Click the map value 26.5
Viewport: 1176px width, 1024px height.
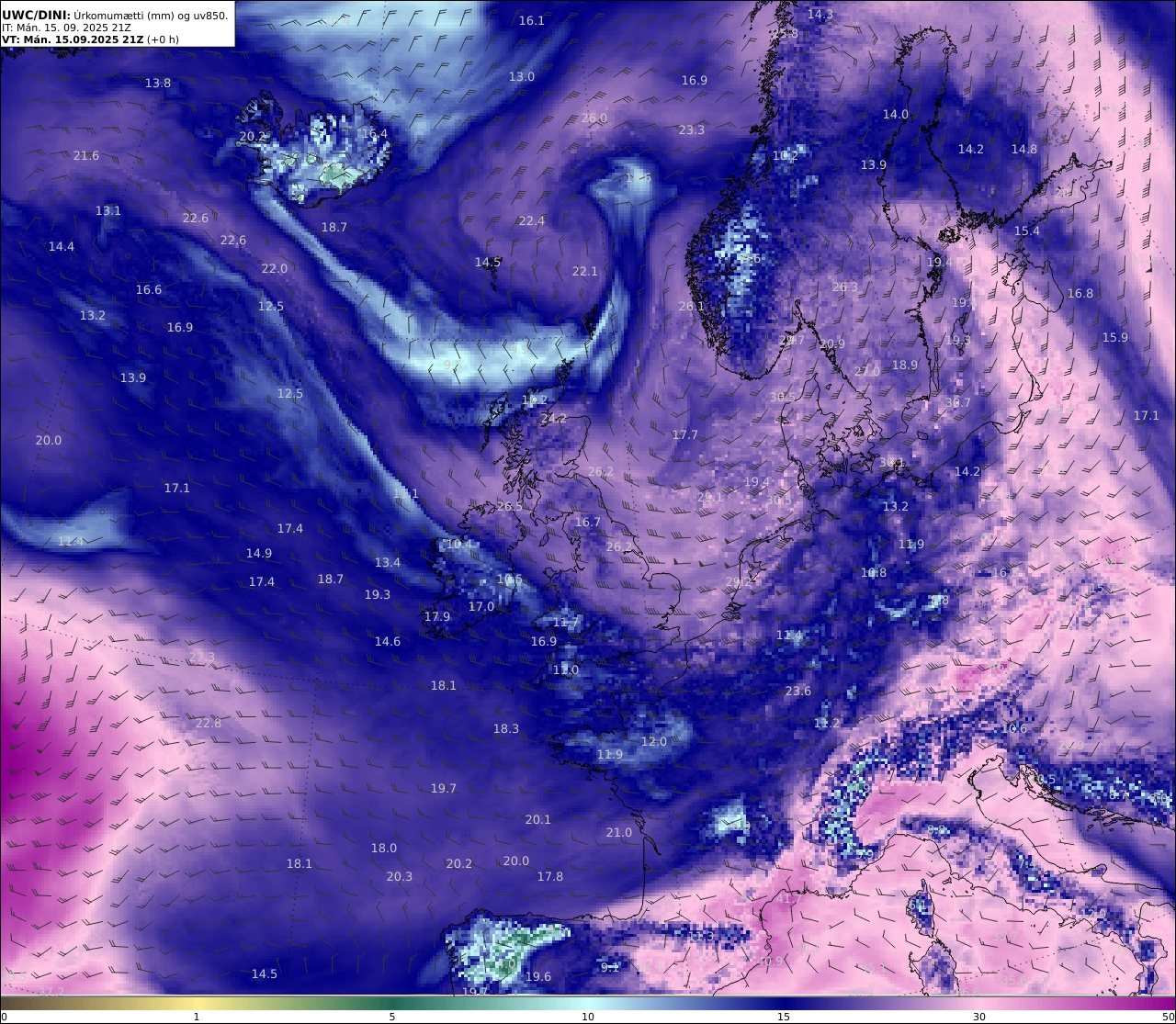(509, 506)
